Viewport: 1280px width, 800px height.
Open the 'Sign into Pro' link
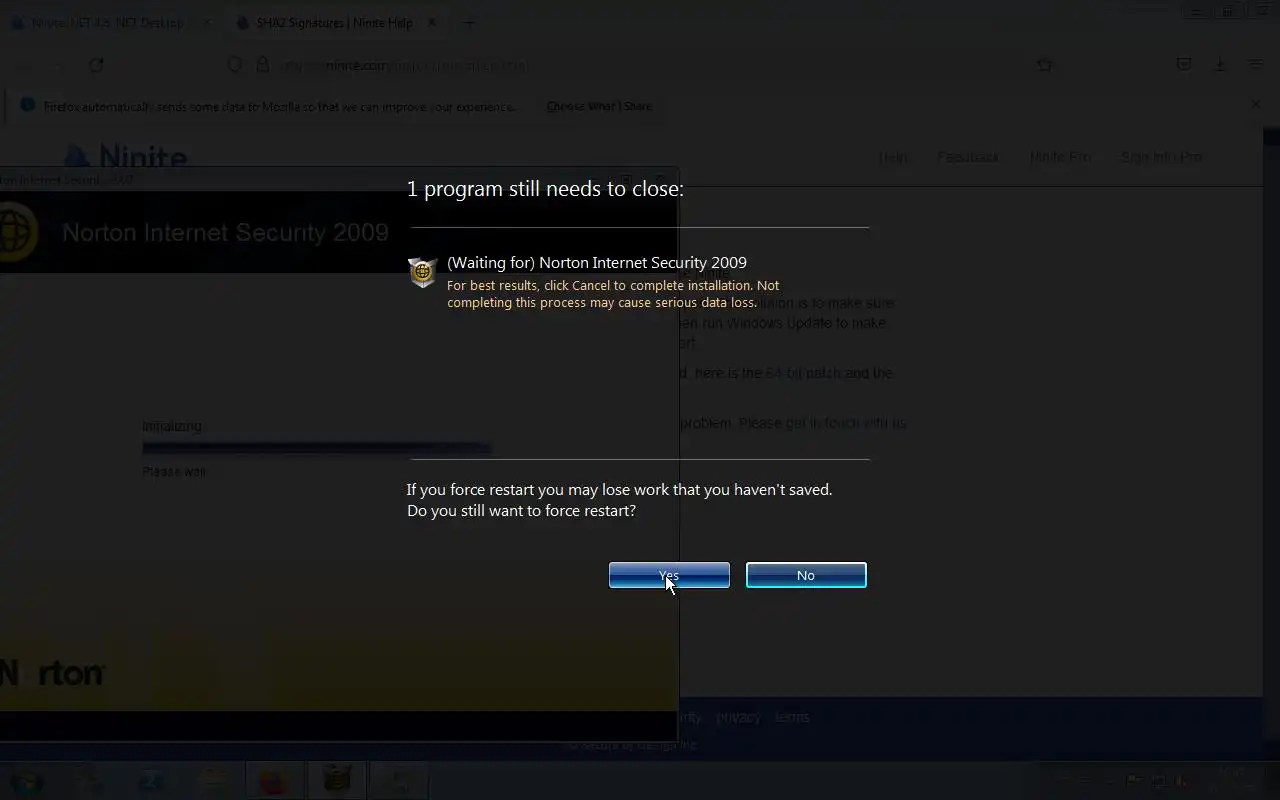(1161, 157)
